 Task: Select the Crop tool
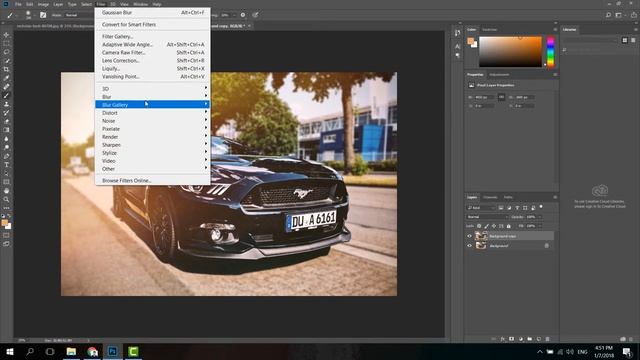tap(6, 69)
